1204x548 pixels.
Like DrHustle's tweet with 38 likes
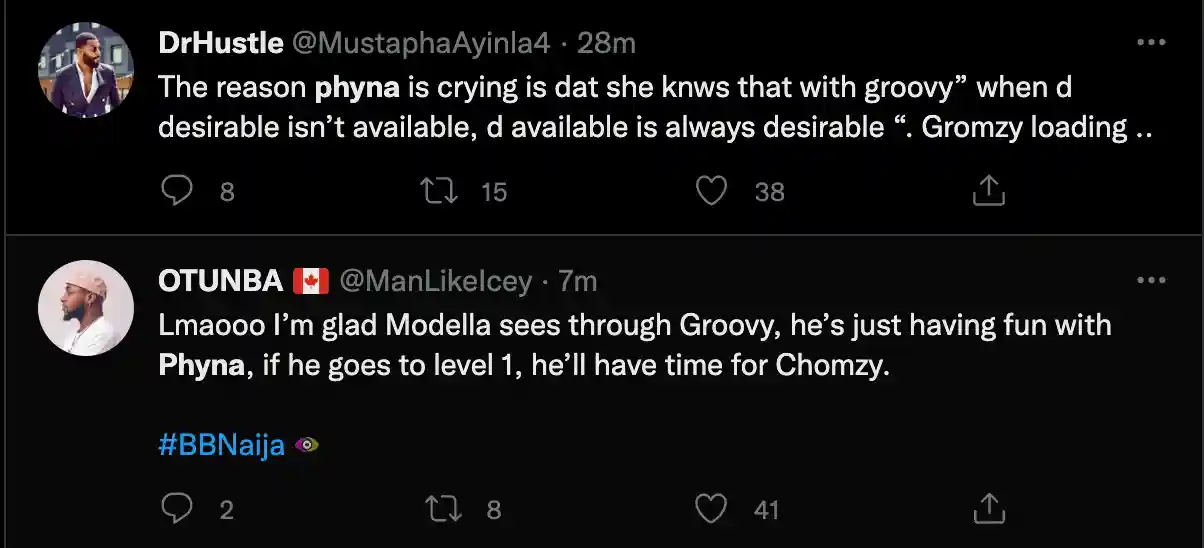pyautogui.click(x=710, y=190)
